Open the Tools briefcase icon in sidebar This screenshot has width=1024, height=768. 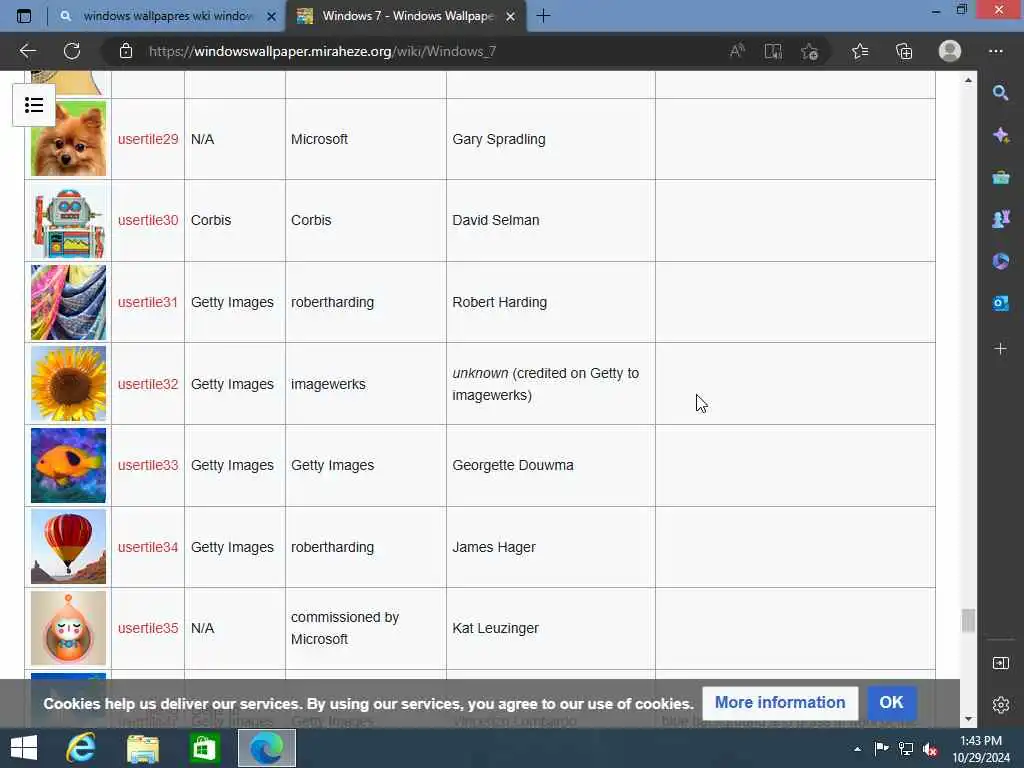[1000, 177]
